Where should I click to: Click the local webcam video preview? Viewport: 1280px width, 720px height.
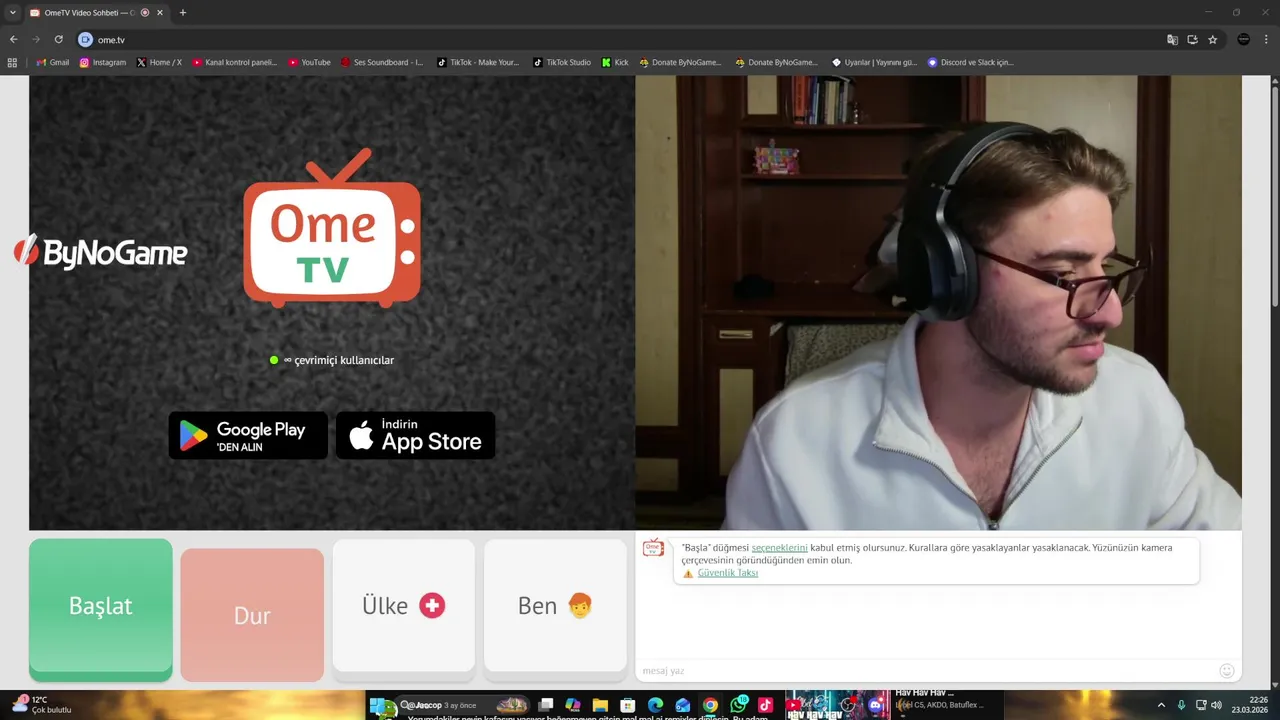pos(938,303)
